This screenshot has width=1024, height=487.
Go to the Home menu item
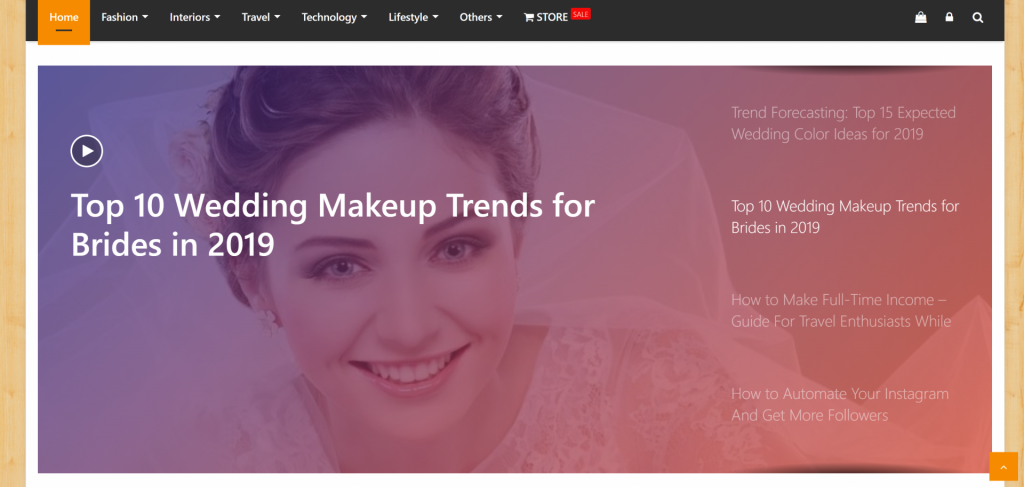tap(63, 20)
